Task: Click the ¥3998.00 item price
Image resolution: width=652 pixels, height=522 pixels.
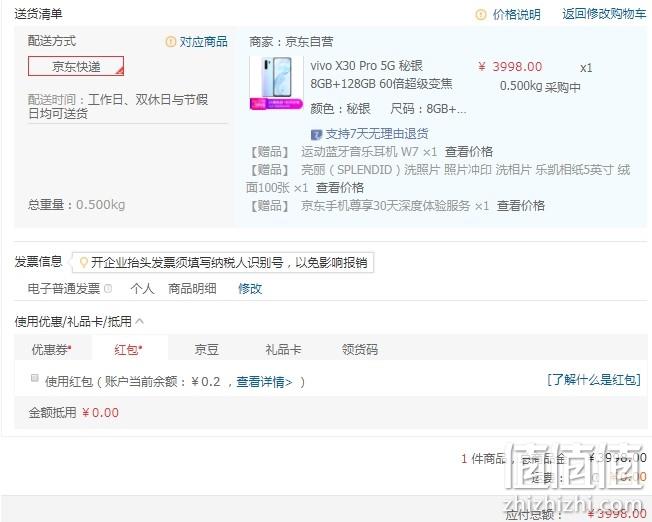Action: 510,67
